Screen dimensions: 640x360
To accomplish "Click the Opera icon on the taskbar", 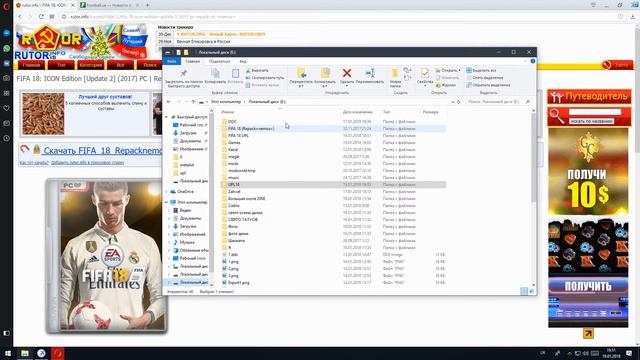I will (x=58, y=353).
